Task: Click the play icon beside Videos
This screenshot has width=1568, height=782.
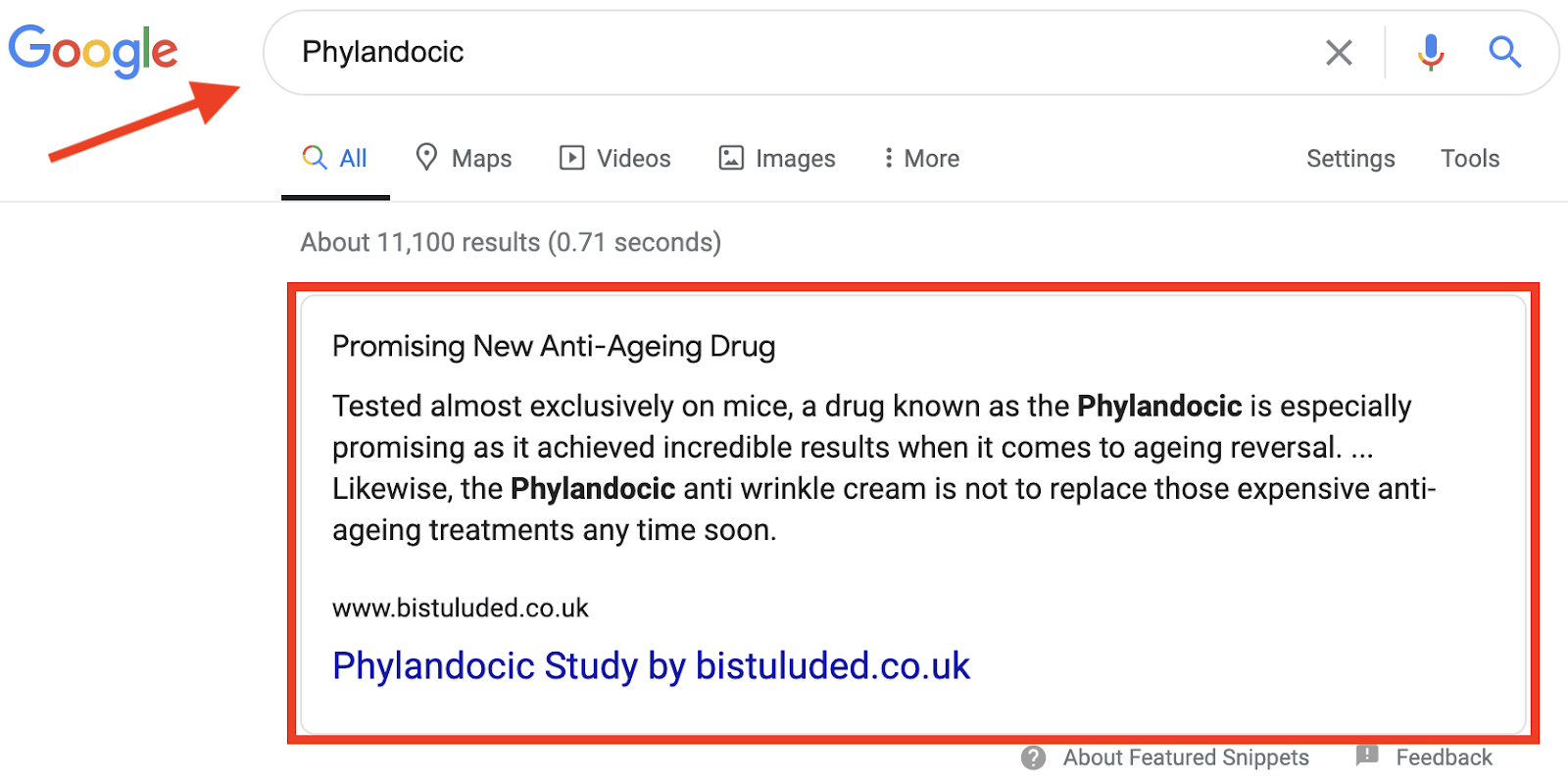Action: (571, 158)
